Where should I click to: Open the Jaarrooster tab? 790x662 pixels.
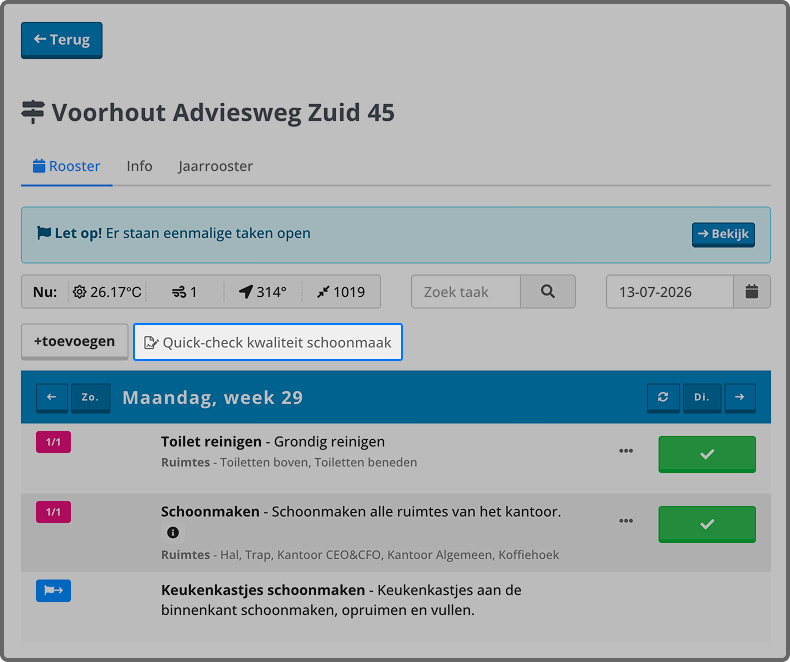tap(215, 166)
